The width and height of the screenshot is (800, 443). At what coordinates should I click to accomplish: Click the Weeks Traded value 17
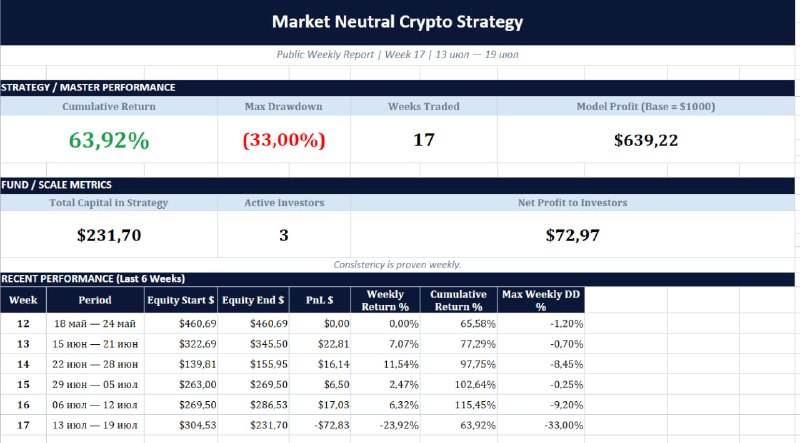point(423,140)
